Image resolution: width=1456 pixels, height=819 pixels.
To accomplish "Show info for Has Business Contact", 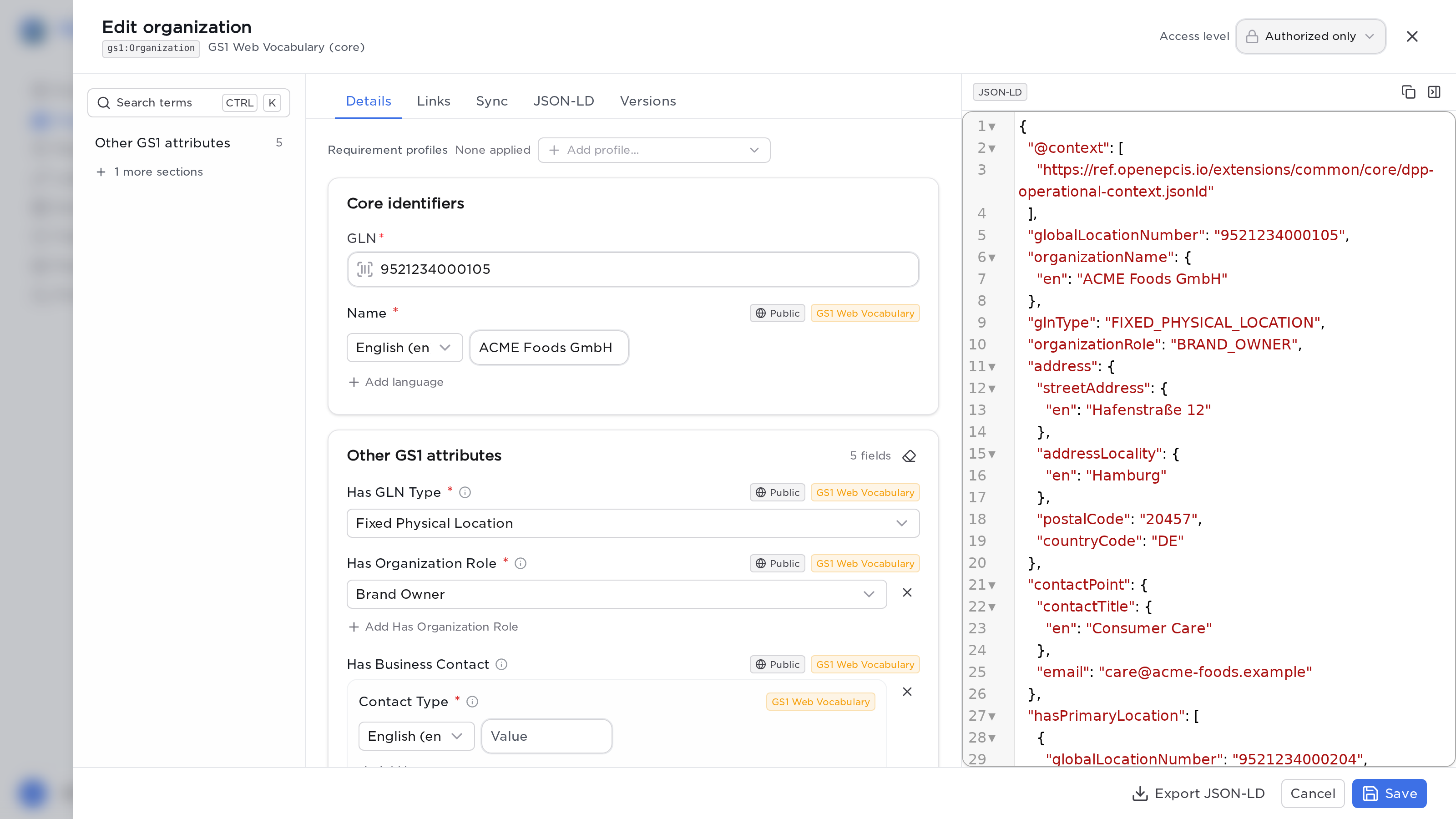I will 501,665.
